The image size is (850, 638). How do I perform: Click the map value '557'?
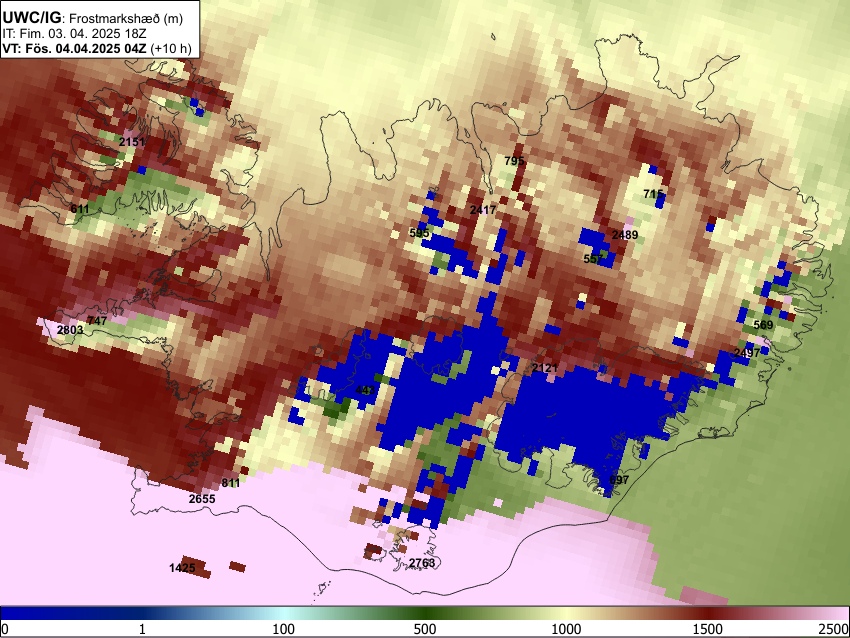click(x=594, y=259)
